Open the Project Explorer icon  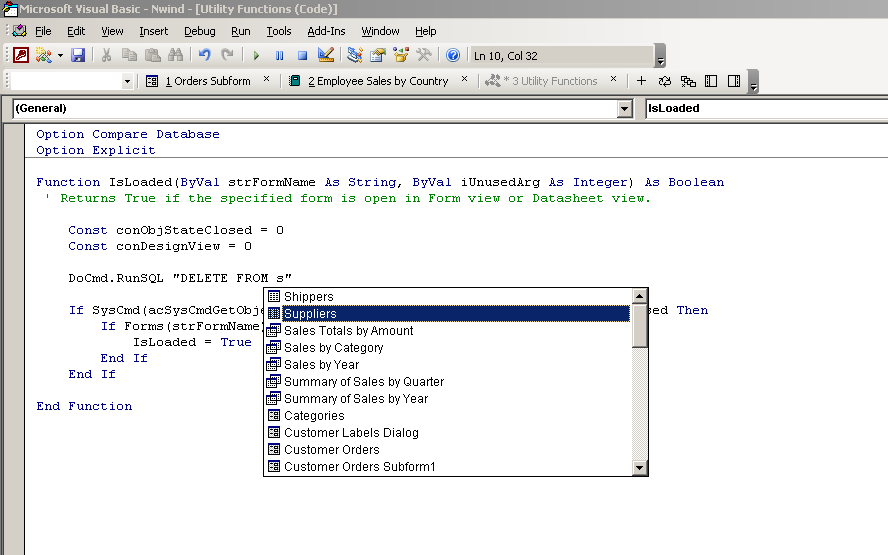pos(355,55)
